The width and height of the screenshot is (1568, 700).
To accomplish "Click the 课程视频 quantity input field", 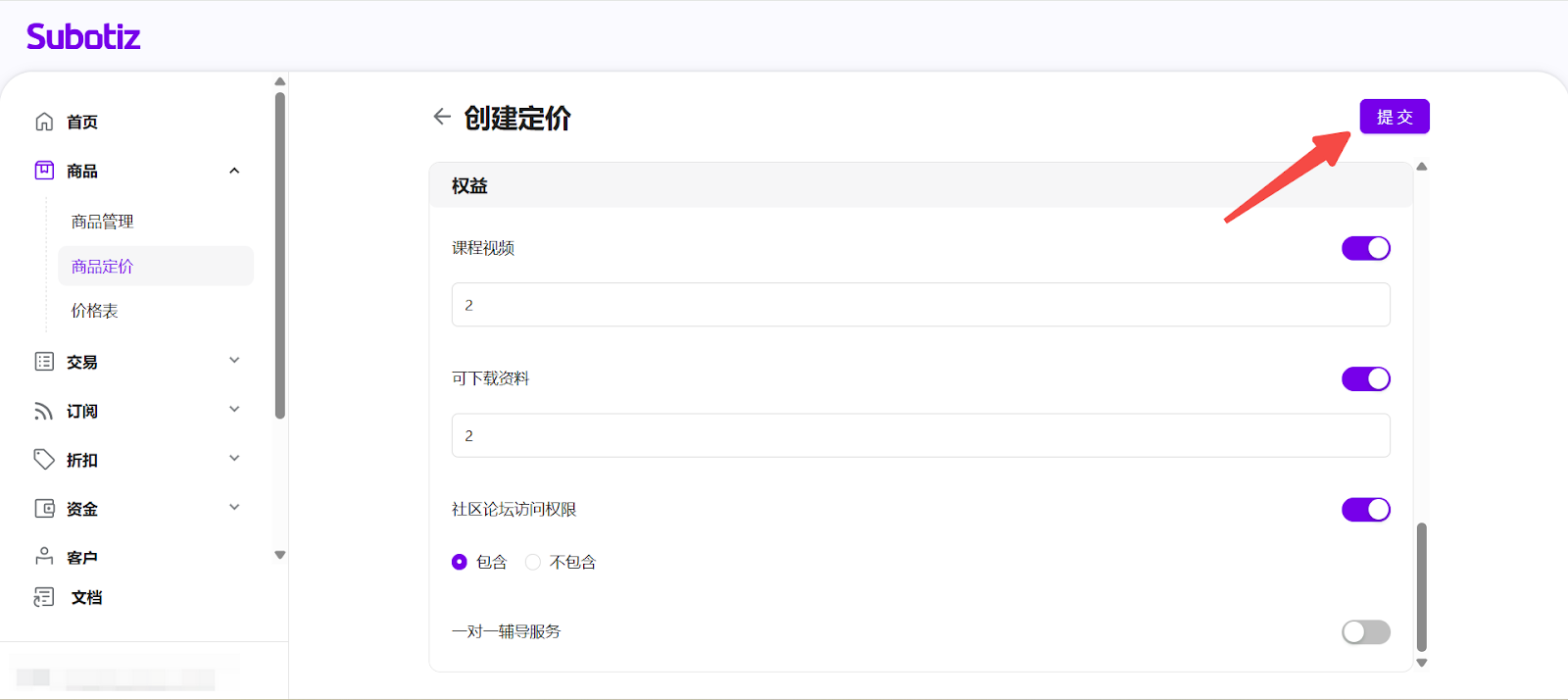I will point(920,305).
